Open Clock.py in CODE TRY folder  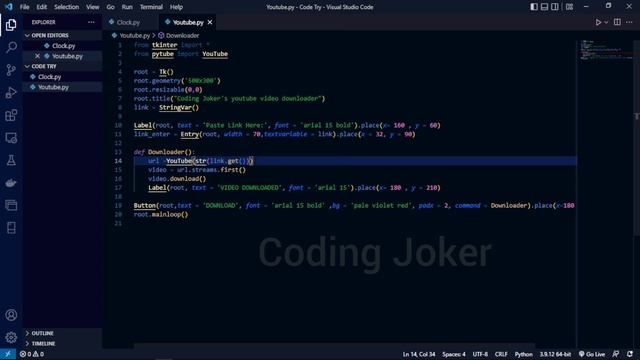pos(62,77)
